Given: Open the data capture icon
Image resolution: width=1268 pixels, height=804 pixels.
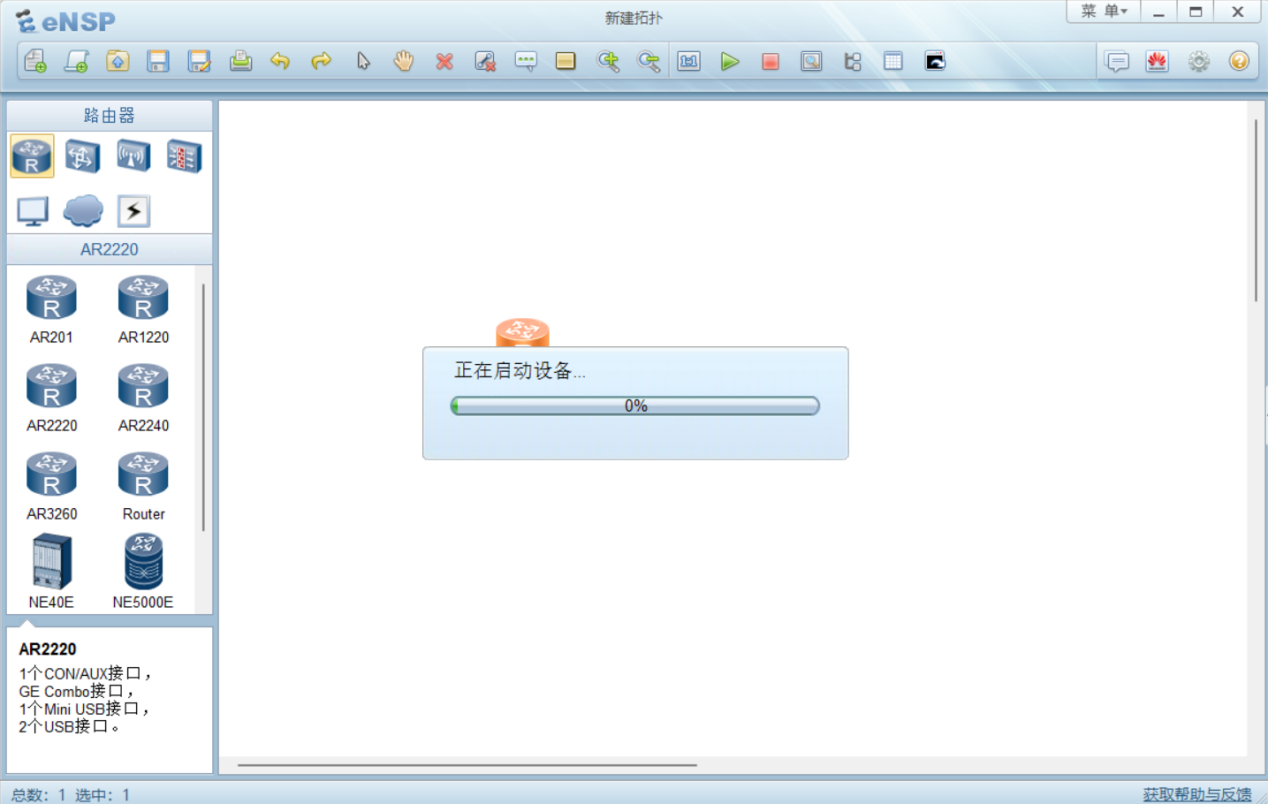Looking at the screenshot, I should [x=811, y=61].
